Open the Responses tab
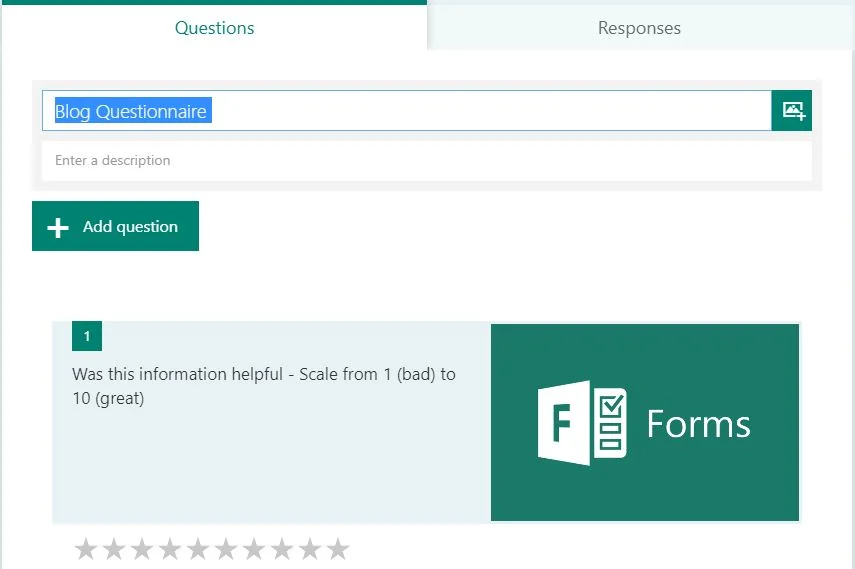Image resolution: width=855 pixels, height=569 pixels. pyautogui.click(x=639, y=28)
